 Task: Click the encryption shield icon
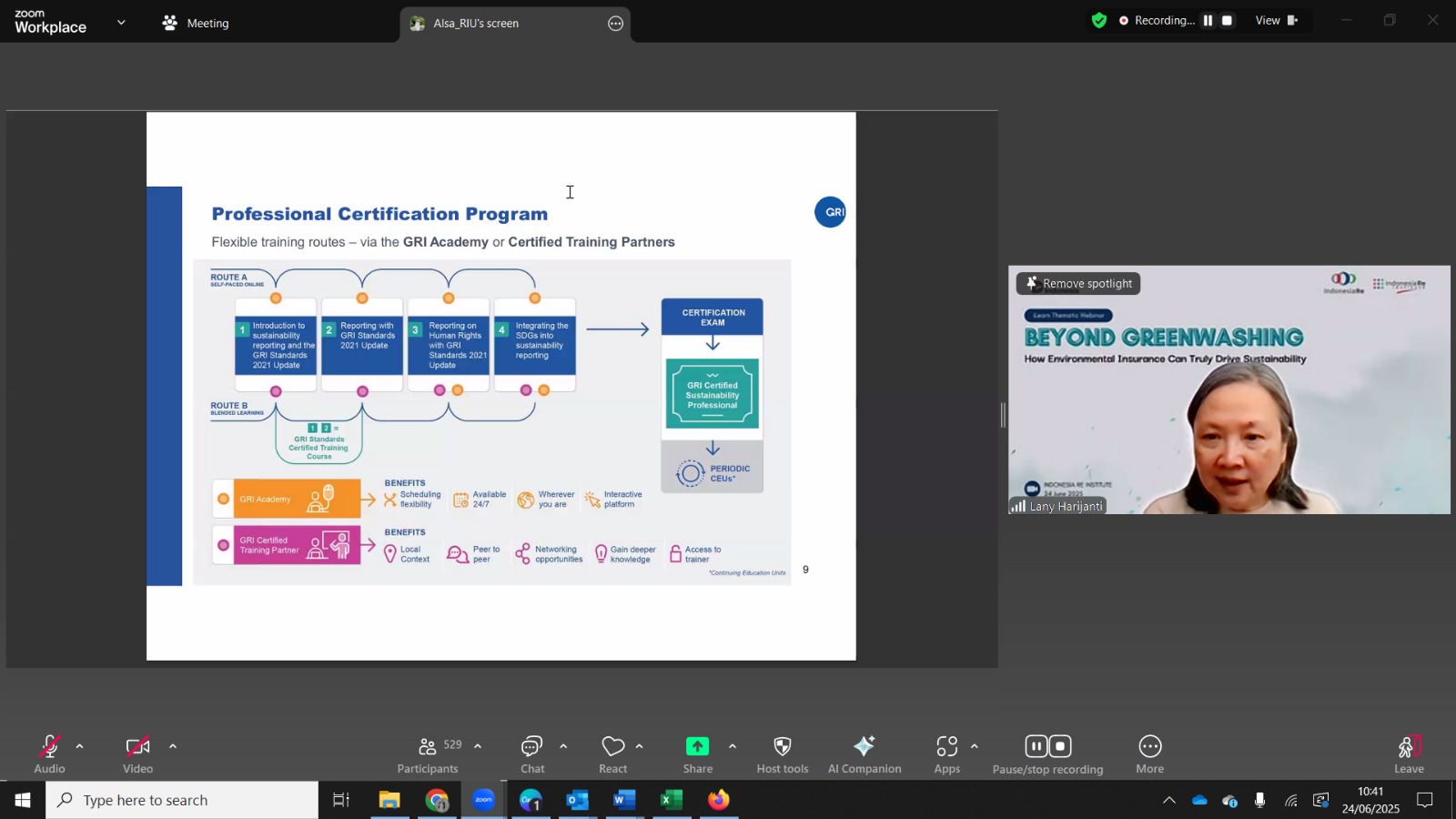point(1099,20)
